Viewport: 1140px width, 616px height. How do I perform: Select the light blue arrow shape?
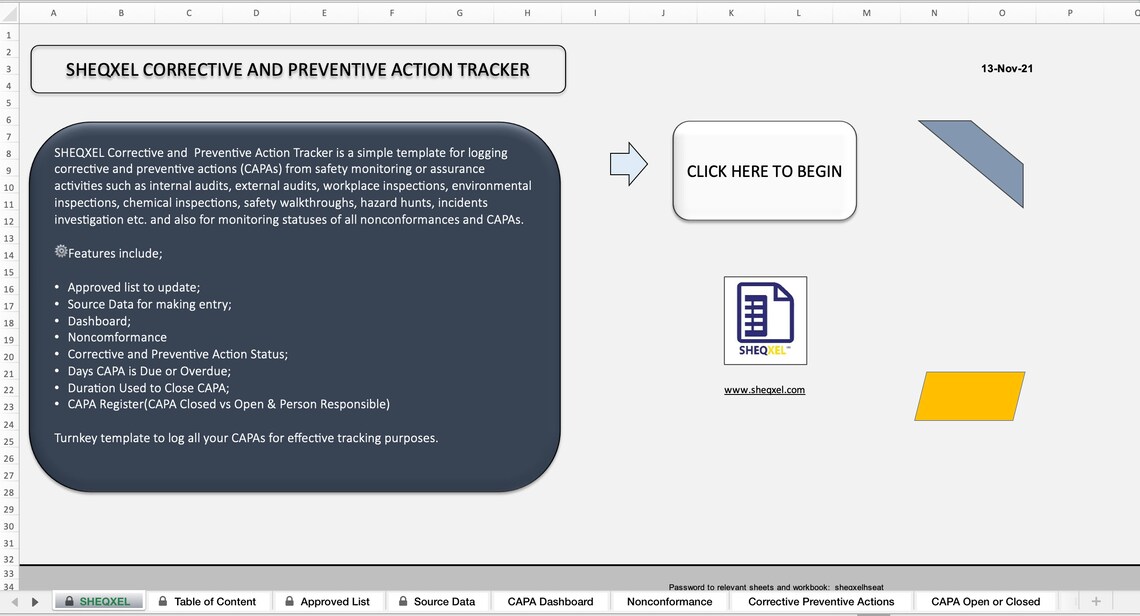(x=629, y=163)
